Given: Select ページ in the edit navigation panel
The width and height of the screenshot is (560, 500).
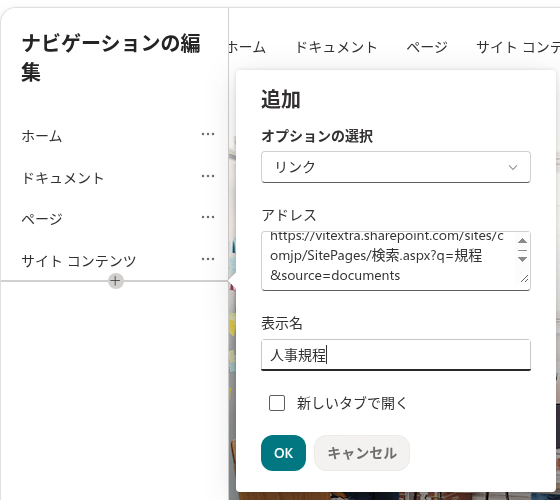Looking at the screenshot, I should (42, 219).
